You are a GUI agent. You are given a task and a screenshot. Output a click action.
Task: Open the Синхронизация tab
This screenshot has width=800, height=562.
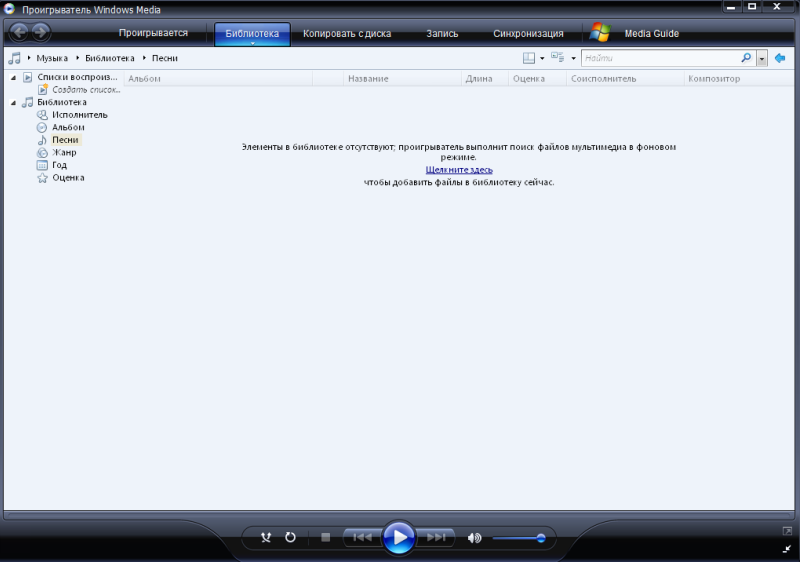528,33
